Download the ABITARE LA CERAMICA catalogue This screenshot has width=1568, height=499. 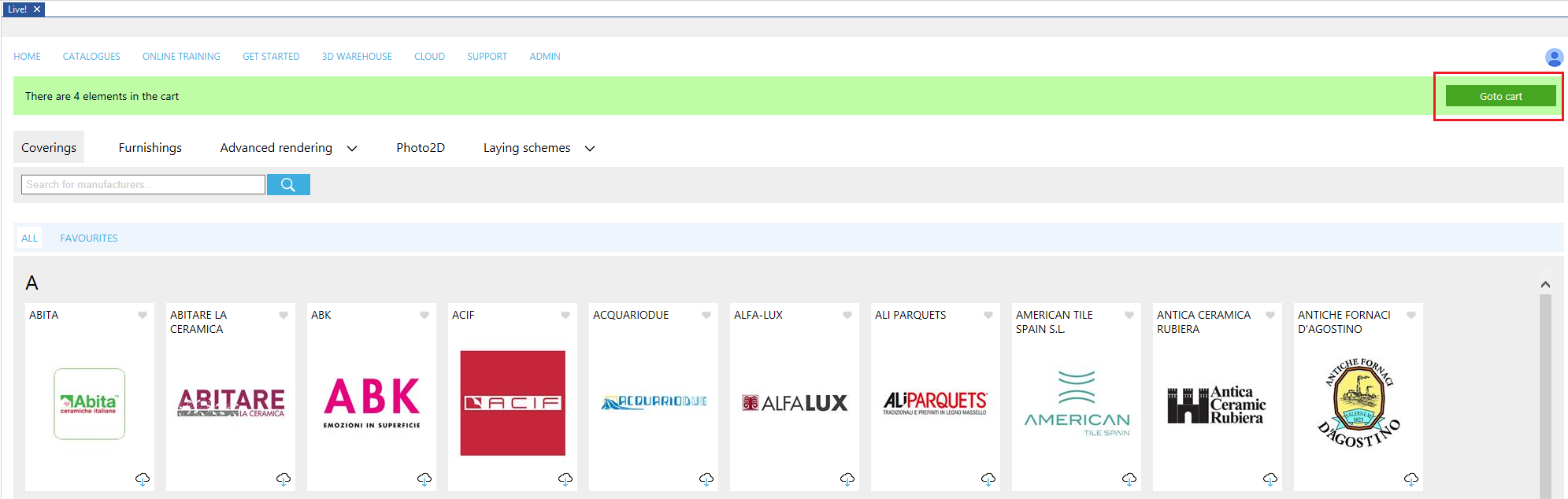284,479
